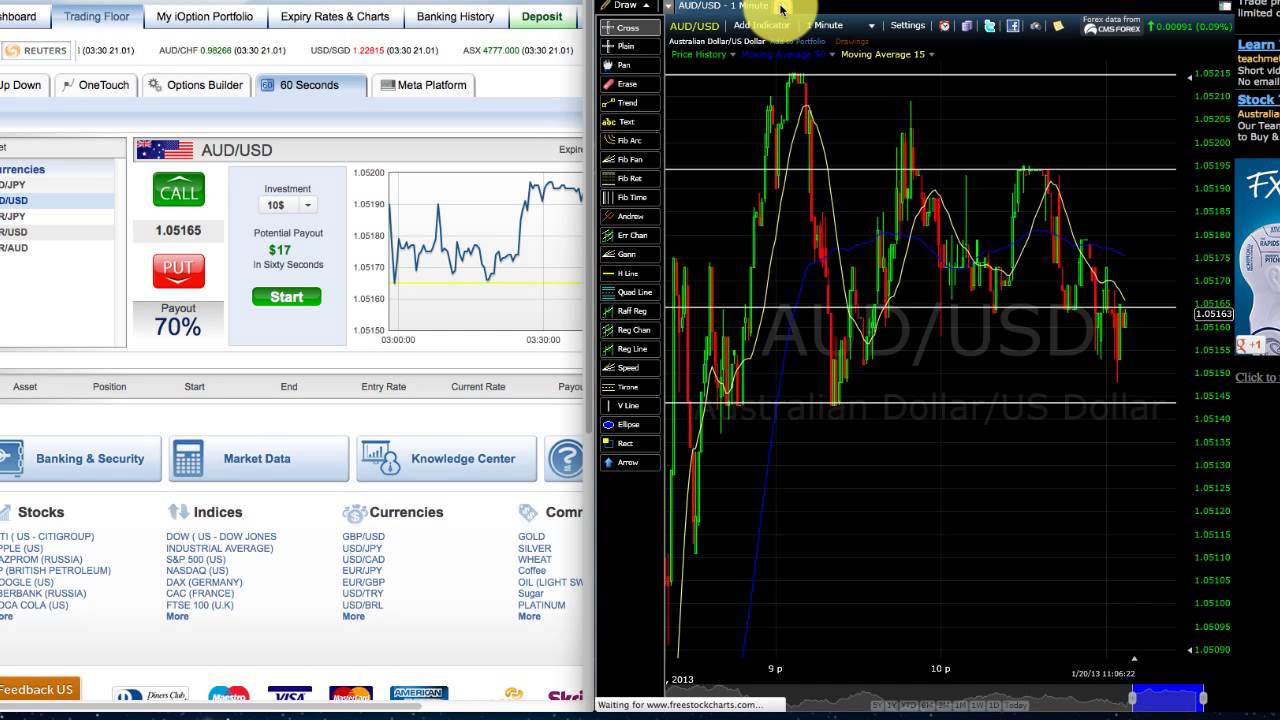Select the Gann tool
The width and height of the screenshot is (1280, 720).
[629, 255]
